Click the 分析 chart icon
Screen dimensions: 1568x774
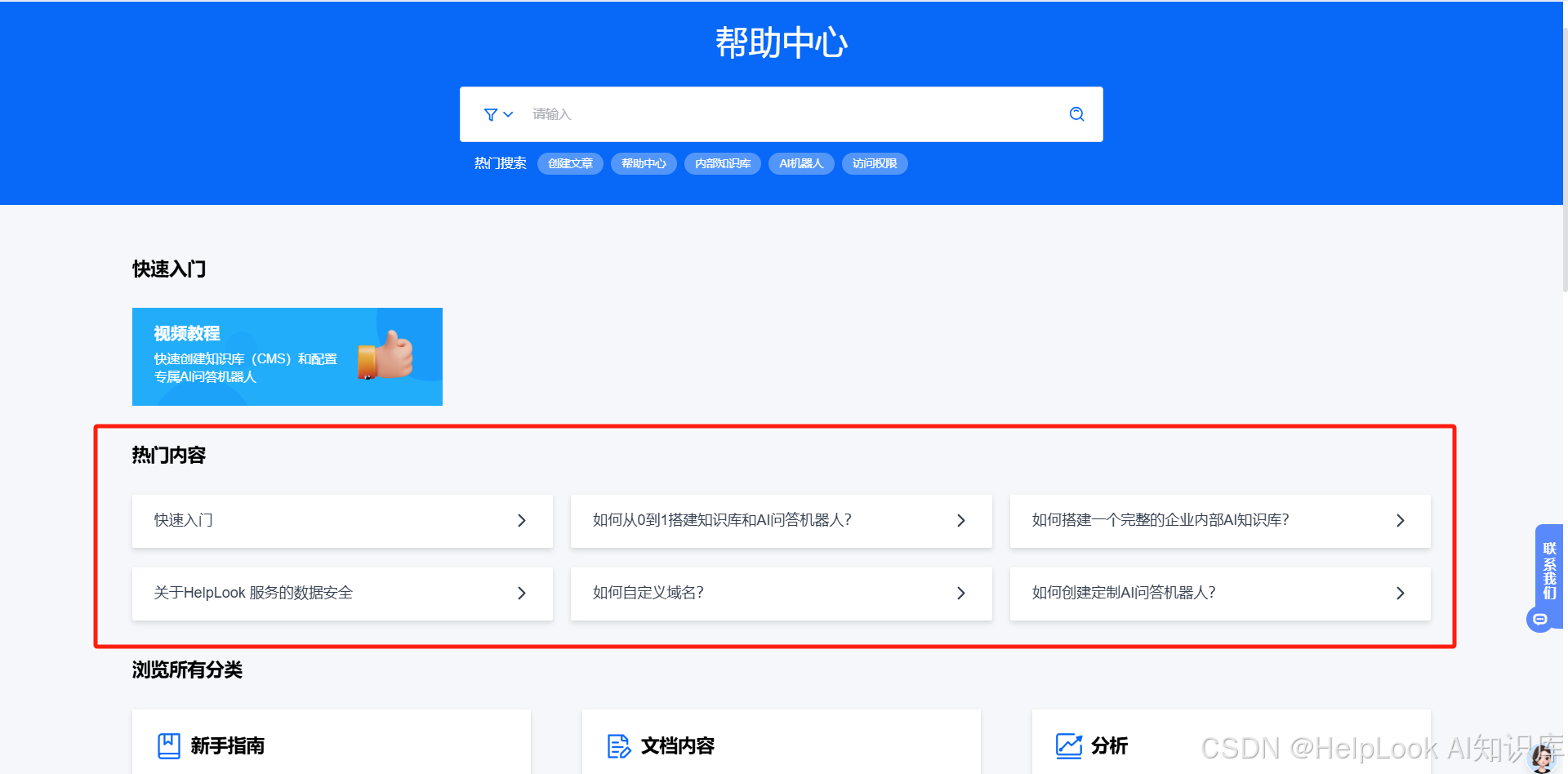pyautogui.click(x=1069, y=745)
